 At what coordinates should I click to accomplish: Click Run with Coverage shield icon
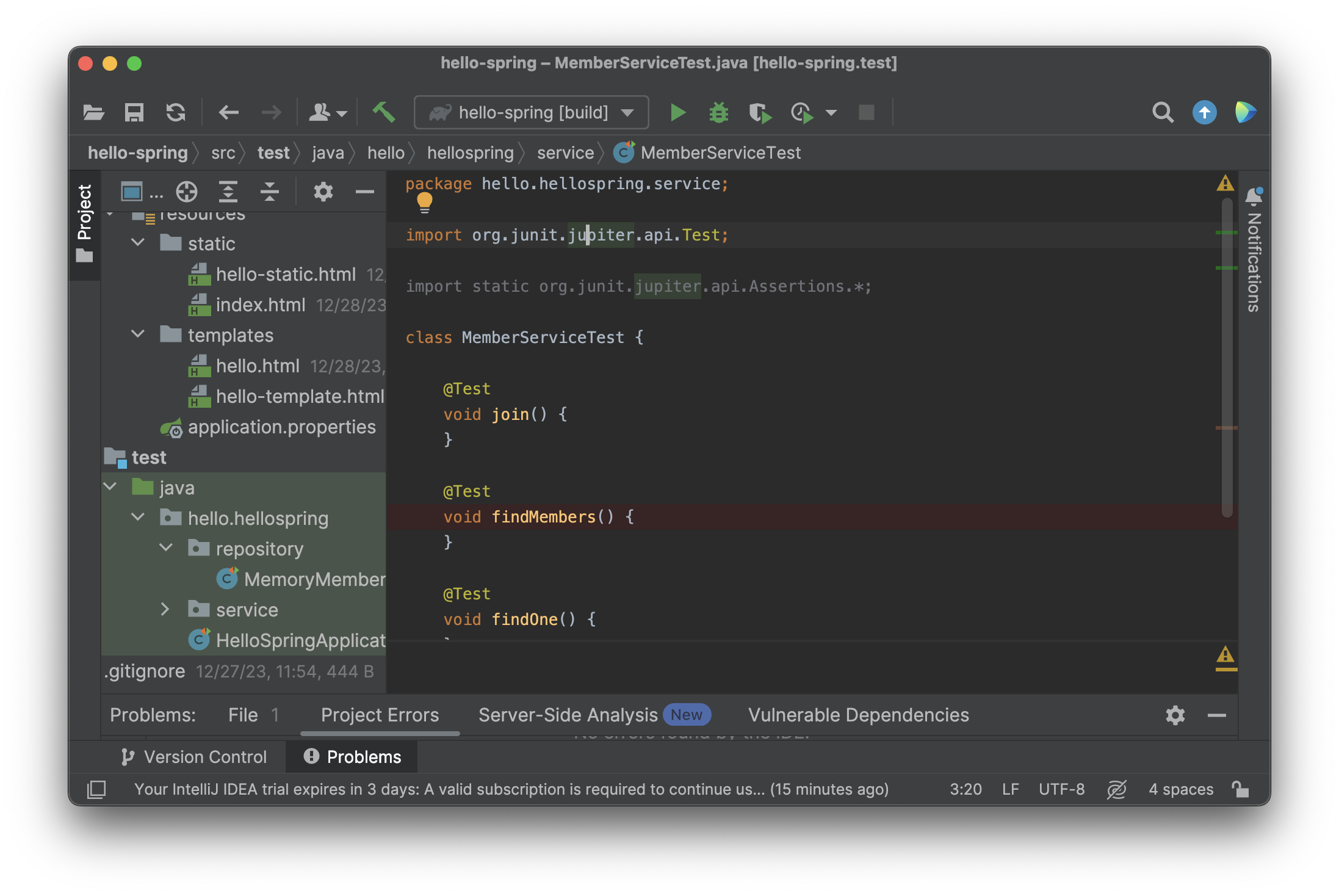point(759,113)
